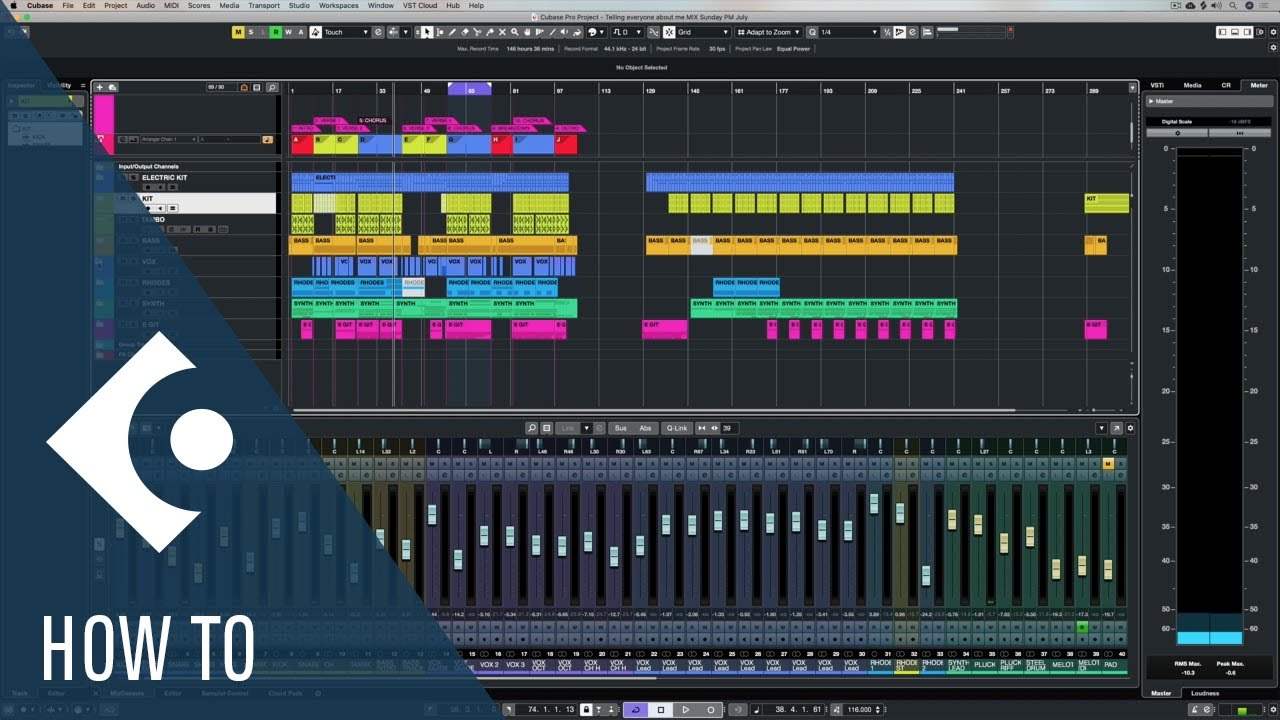
Task: Select the Range Selection tool
Action: [440, 32]
